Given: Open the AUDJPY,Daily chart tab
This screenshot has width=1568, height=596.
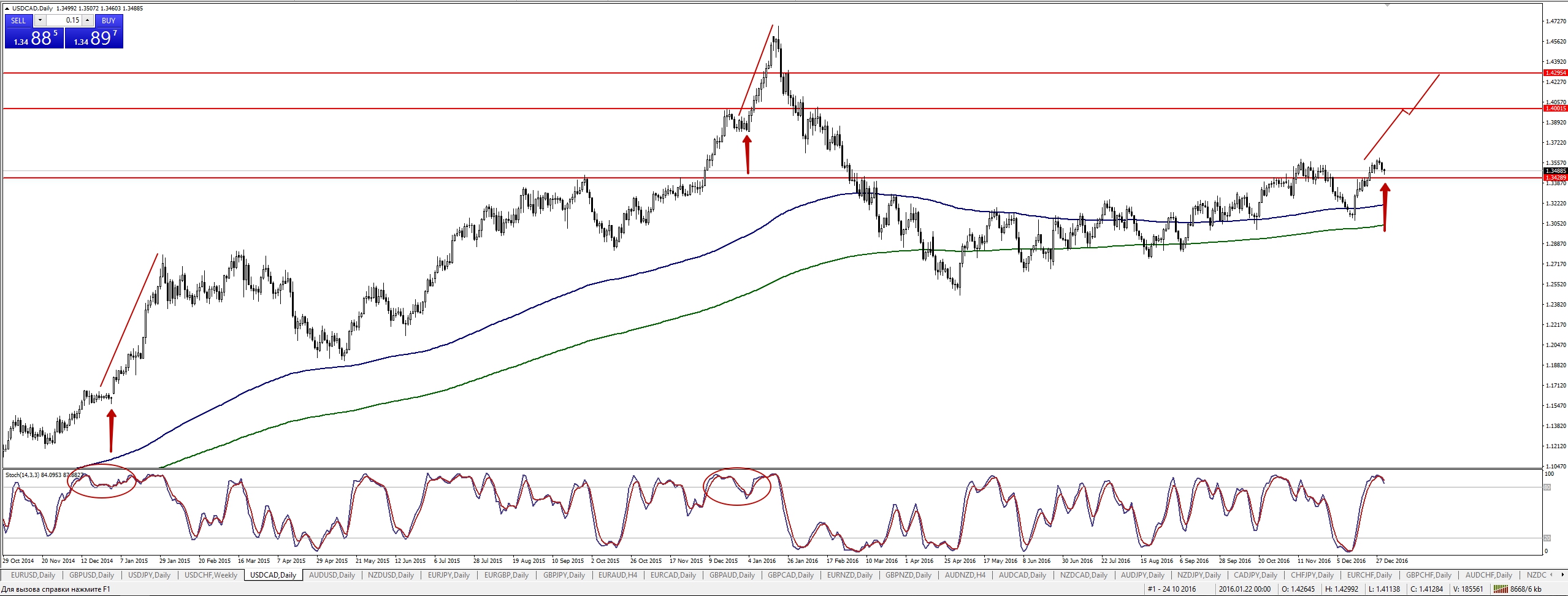Looking at the screenshot, I should (x=1142, y=575).
